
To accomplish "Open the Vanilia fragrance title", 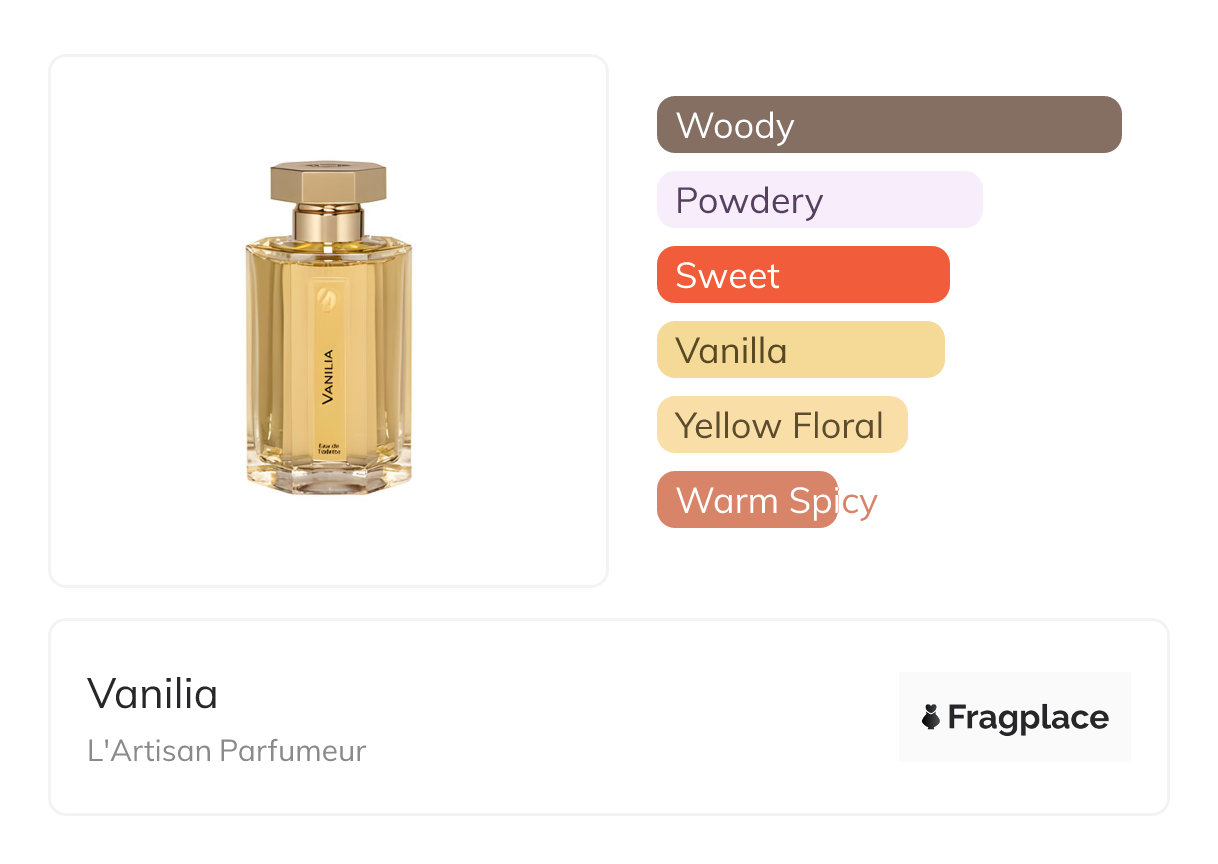I will click(x=153, y=693).
